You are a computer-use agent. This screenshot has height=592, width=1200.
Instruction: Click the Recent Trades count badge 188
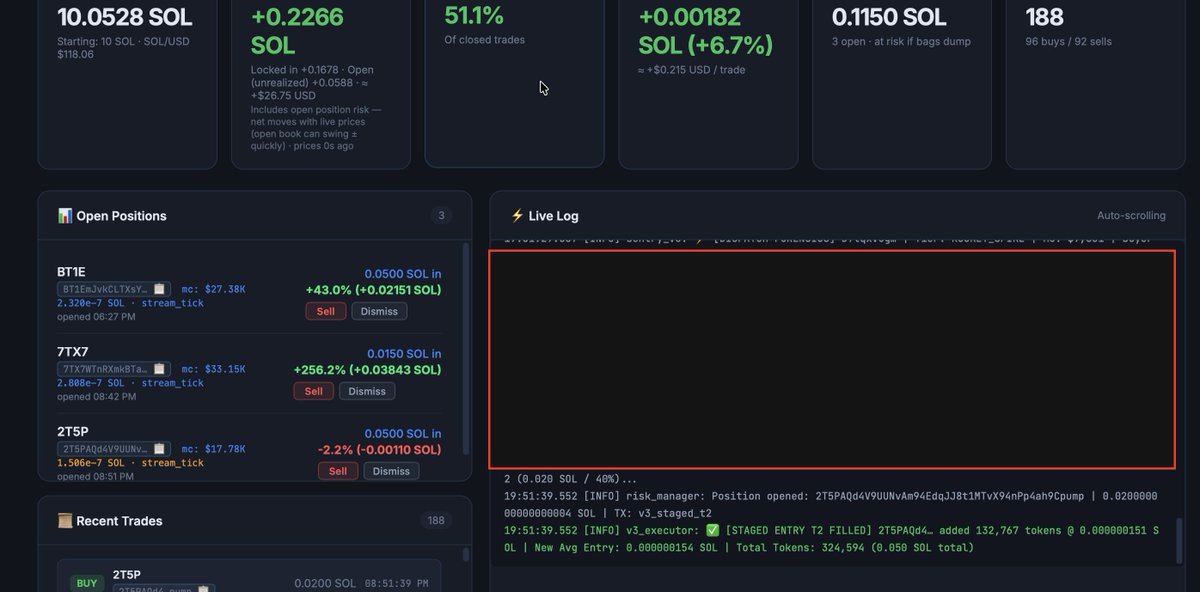[436, 521]
